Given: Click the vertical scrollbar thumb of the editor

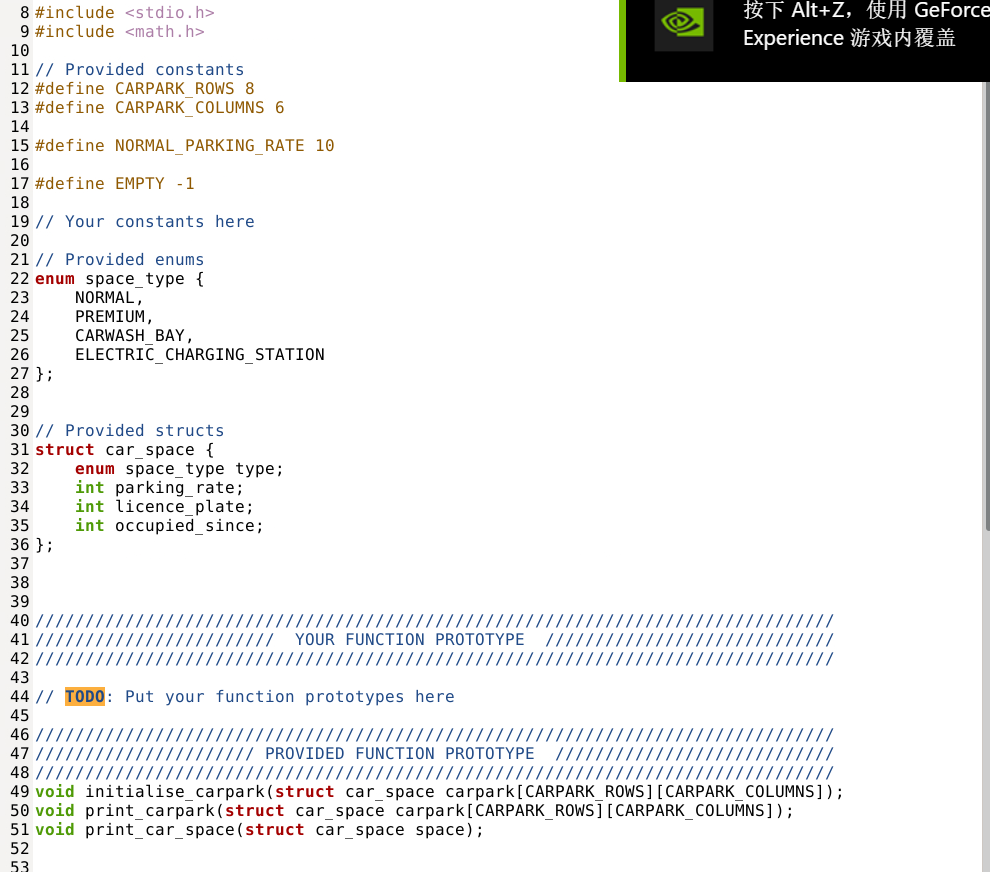Looking at the screenshot, I should [x=986, y=306].
